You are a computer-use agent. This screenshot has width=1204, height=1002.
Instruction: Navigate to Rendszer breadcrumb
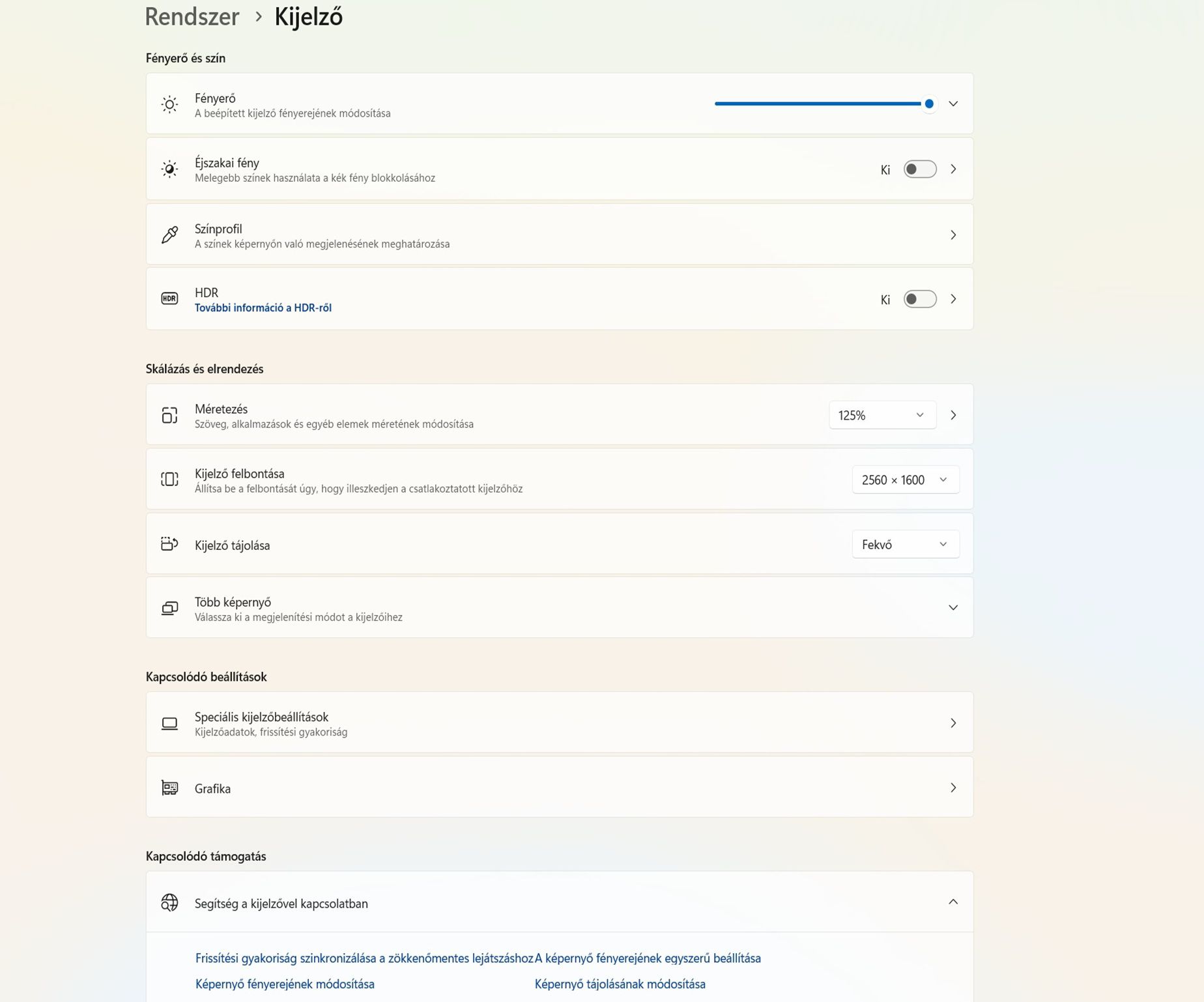[x=192, y=17]
